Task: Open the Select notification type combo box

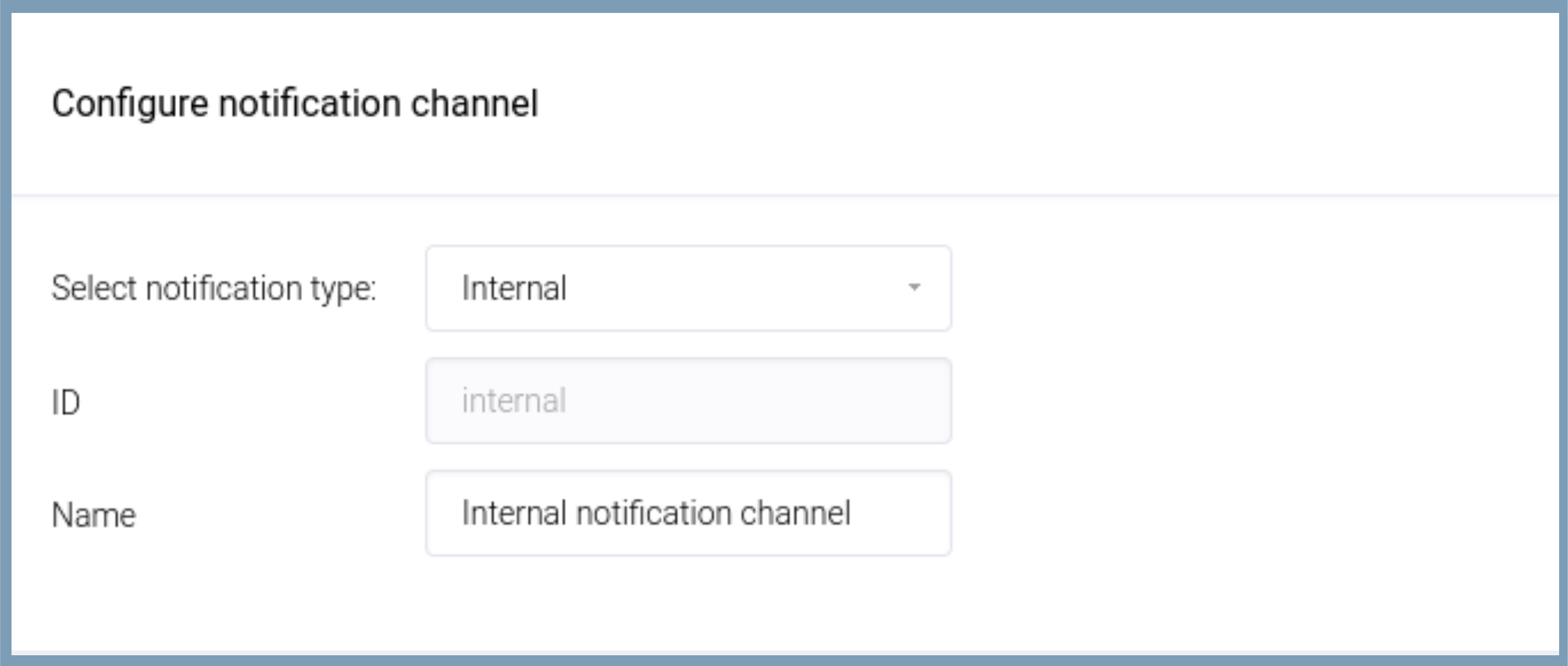Action: (x=688, y=288)
